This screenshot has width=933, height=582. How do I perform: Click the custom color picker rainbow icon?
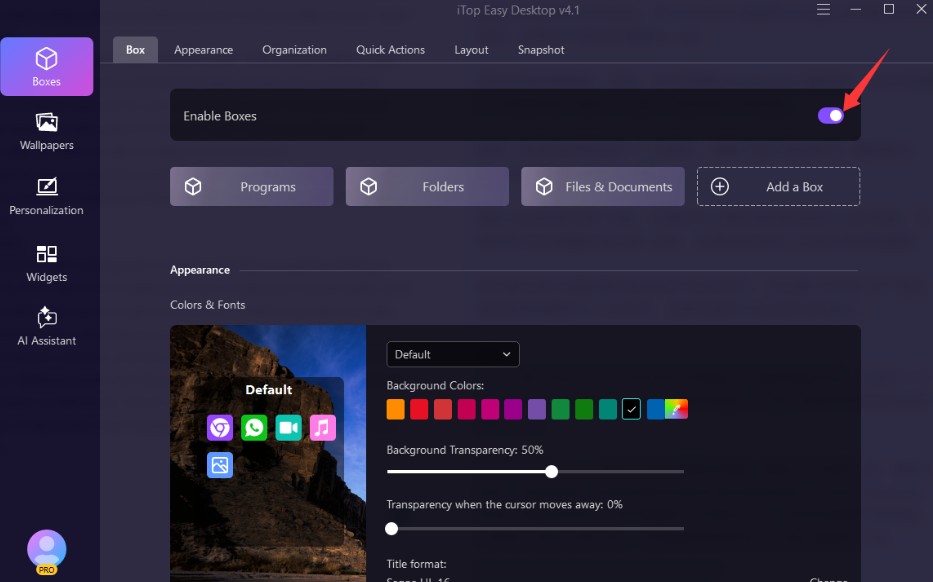click(678, 409)
